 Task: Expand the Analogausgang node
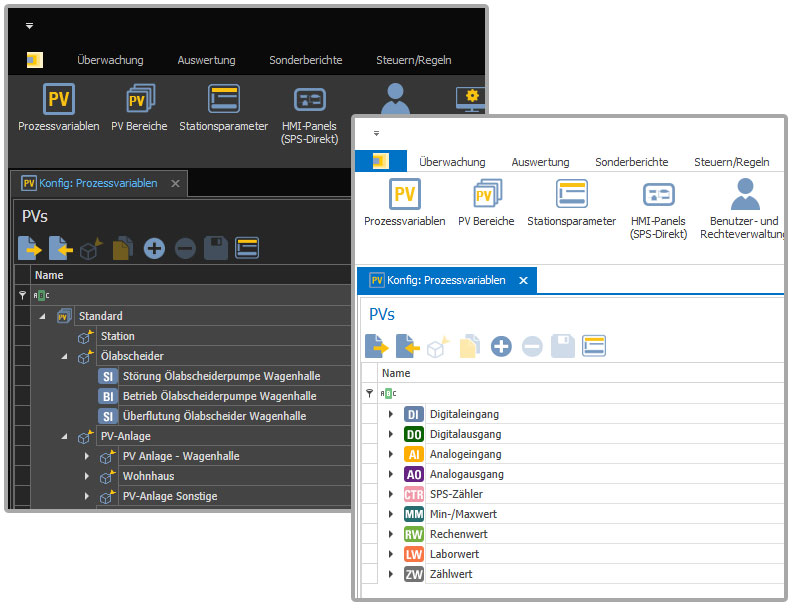(x=391, y=474)
